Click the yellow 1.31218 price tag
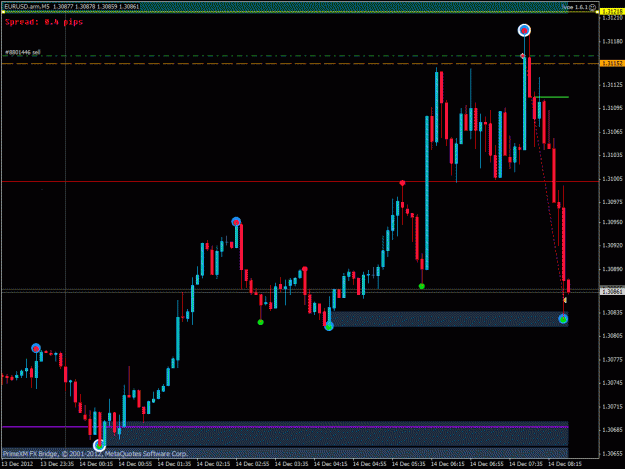 [612, 12]
